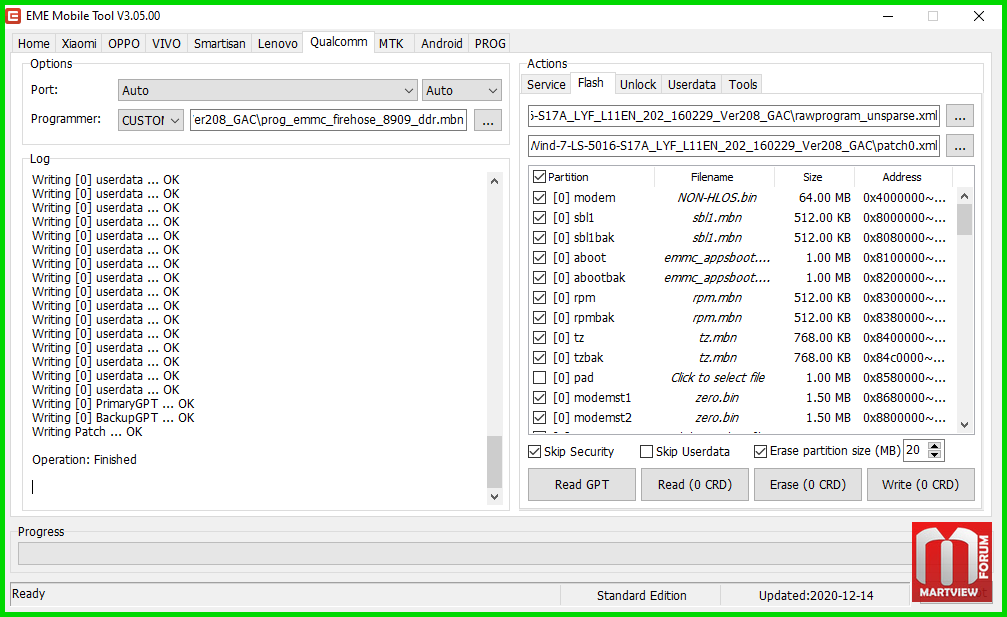This screenshot has width=1007, height=617.
Task: Switch to the Android tab
Action: click(441, 44)
